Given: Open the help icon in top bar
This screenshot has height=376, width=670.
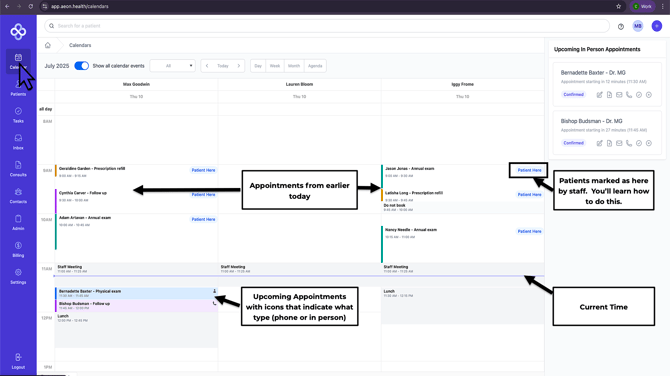Looking at the screenshot, I should tap(621, 26).
